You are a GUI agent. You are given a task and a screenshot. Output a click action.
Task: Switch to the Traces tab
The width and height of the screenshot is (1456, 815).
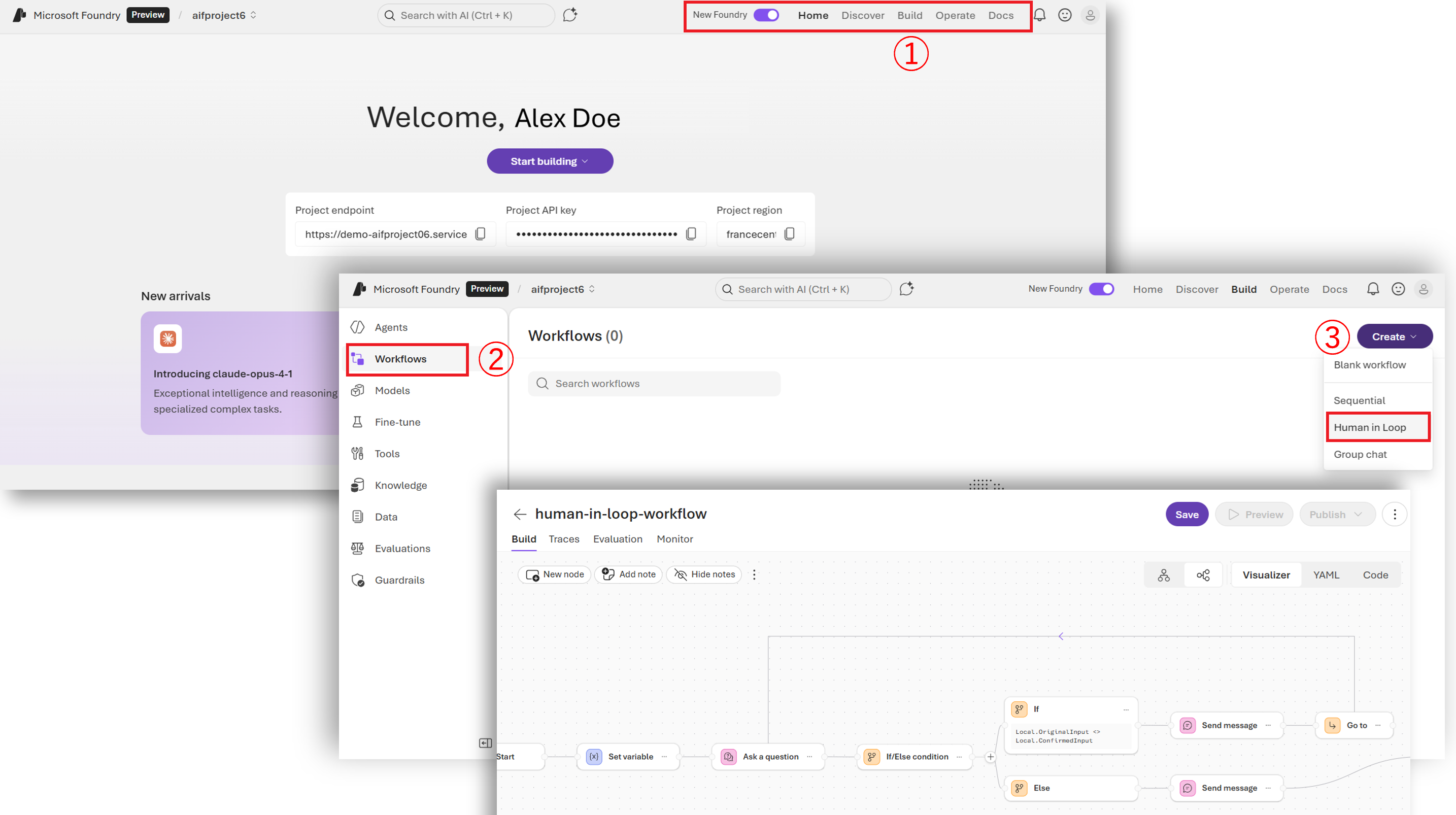563,538
